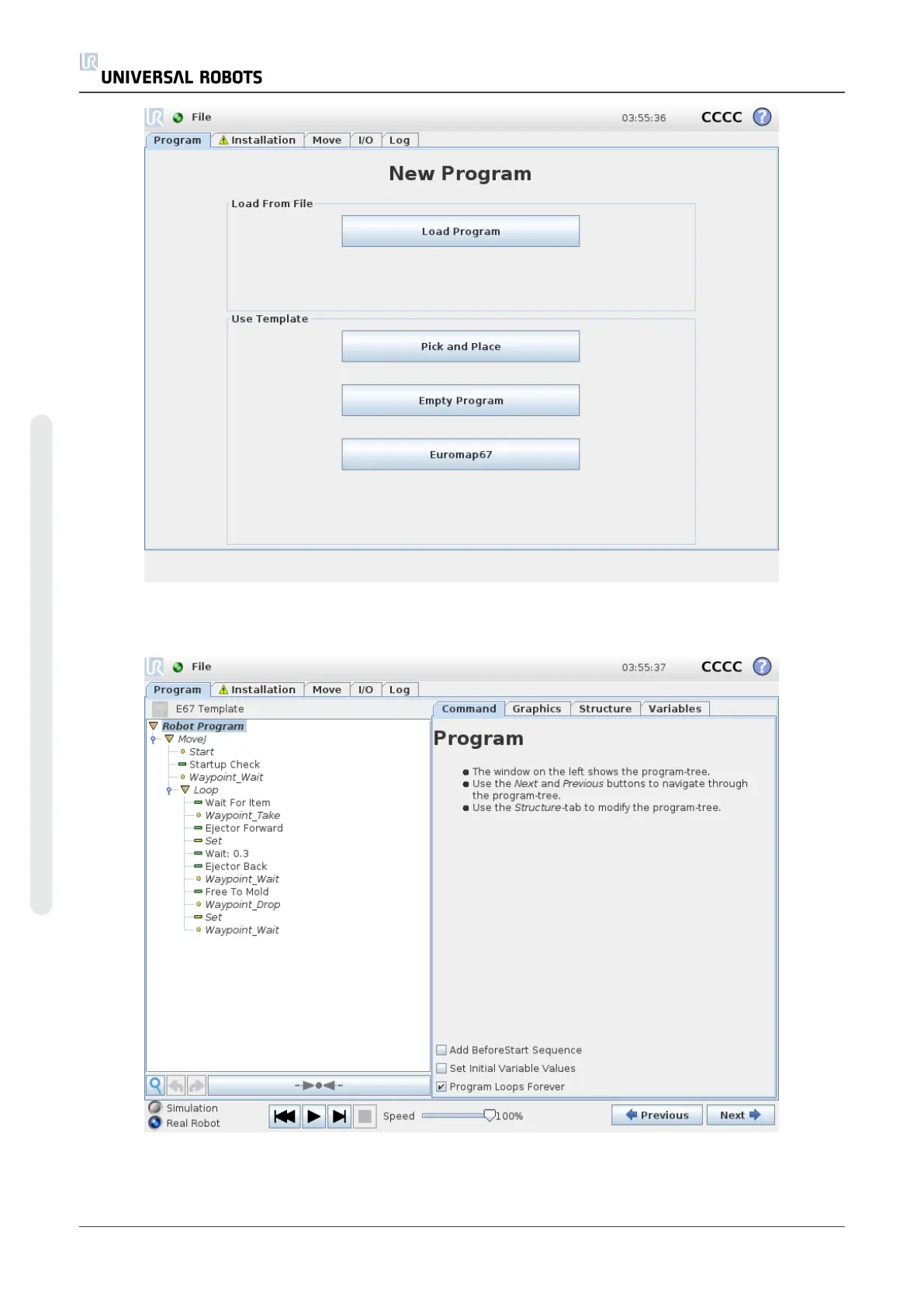This screenshot has height=1307, width=924.
Task: Select the Simulation radio button
Action: point(155,1108)
